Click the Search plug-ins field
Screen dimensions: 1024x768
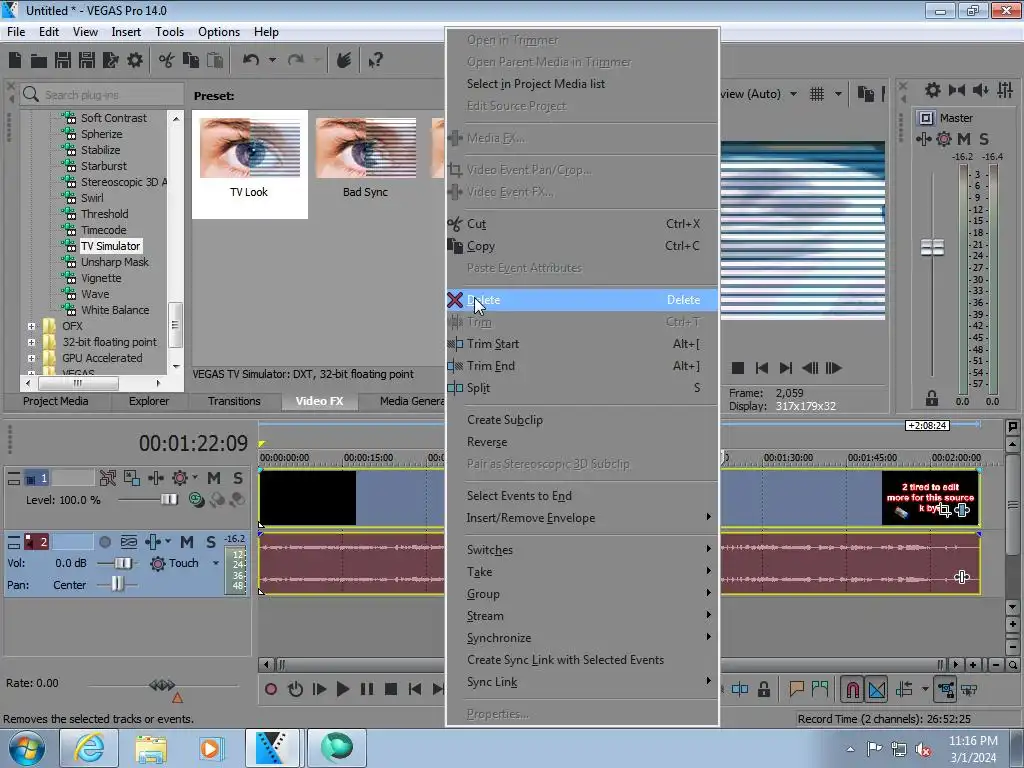pos(101,95)
